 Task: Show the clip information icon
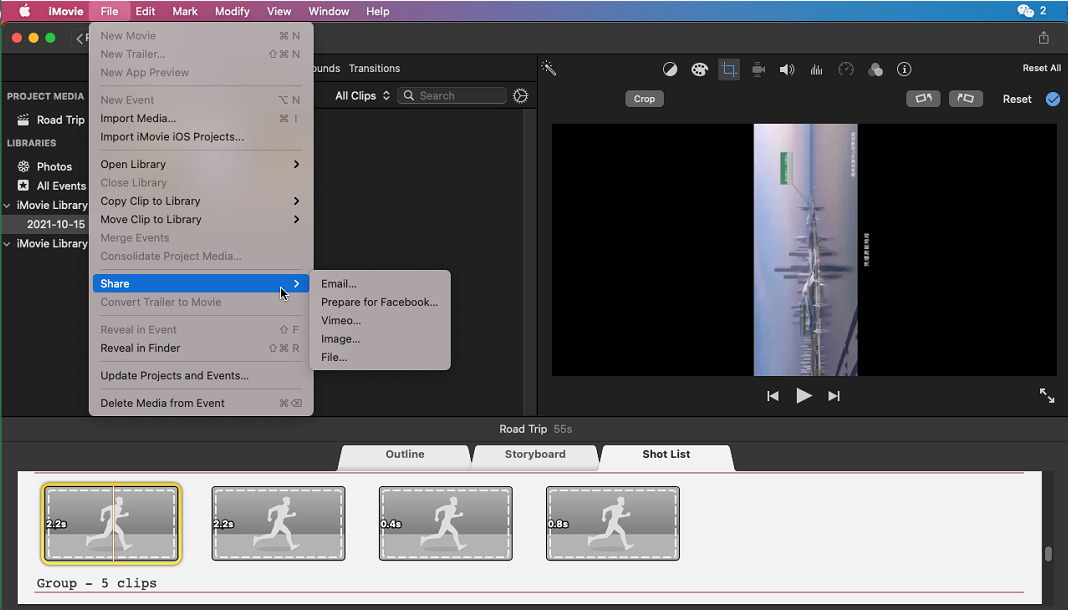(904, 69)
